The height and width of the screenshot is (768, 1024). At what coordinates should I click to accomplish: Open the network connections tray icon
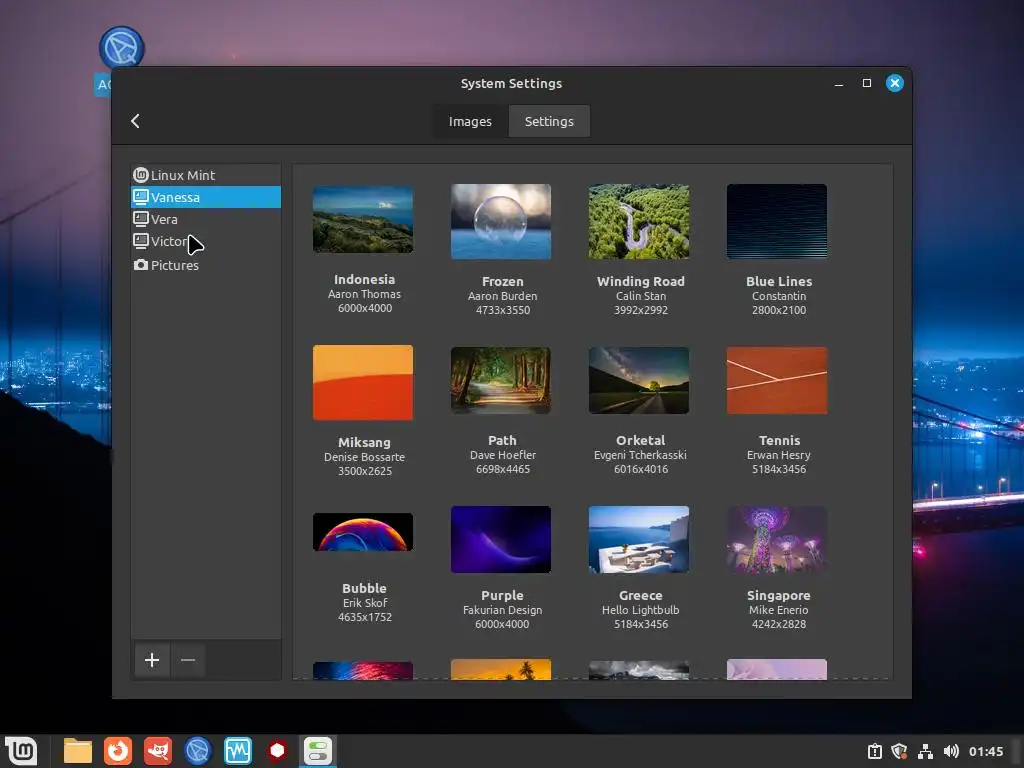(x=925, y=752)
